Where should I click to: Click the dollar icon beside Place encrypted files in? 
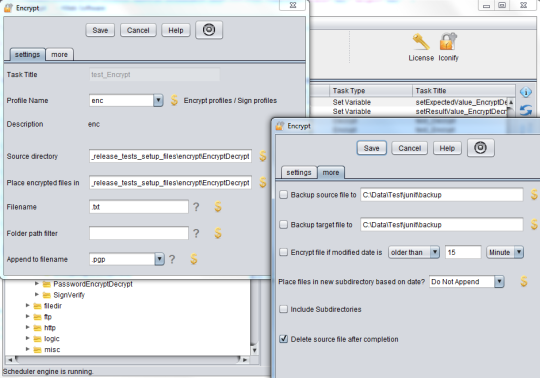(x=262, y=182)
